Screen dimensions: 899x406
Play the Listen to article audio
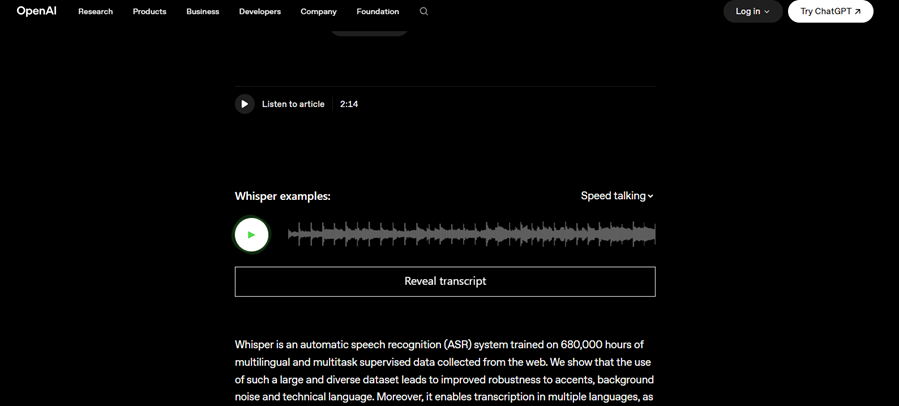coord(244,104)
